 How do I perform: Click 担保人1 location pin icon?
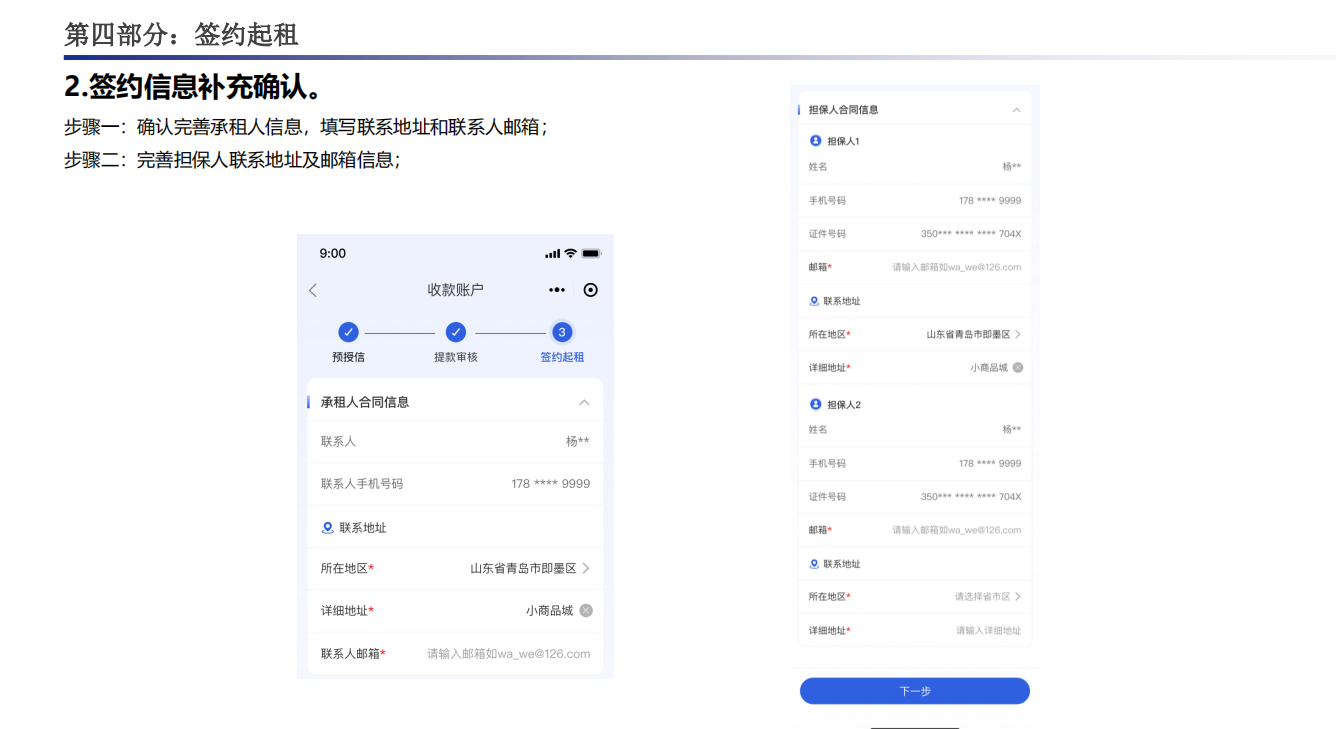(814, 301)
